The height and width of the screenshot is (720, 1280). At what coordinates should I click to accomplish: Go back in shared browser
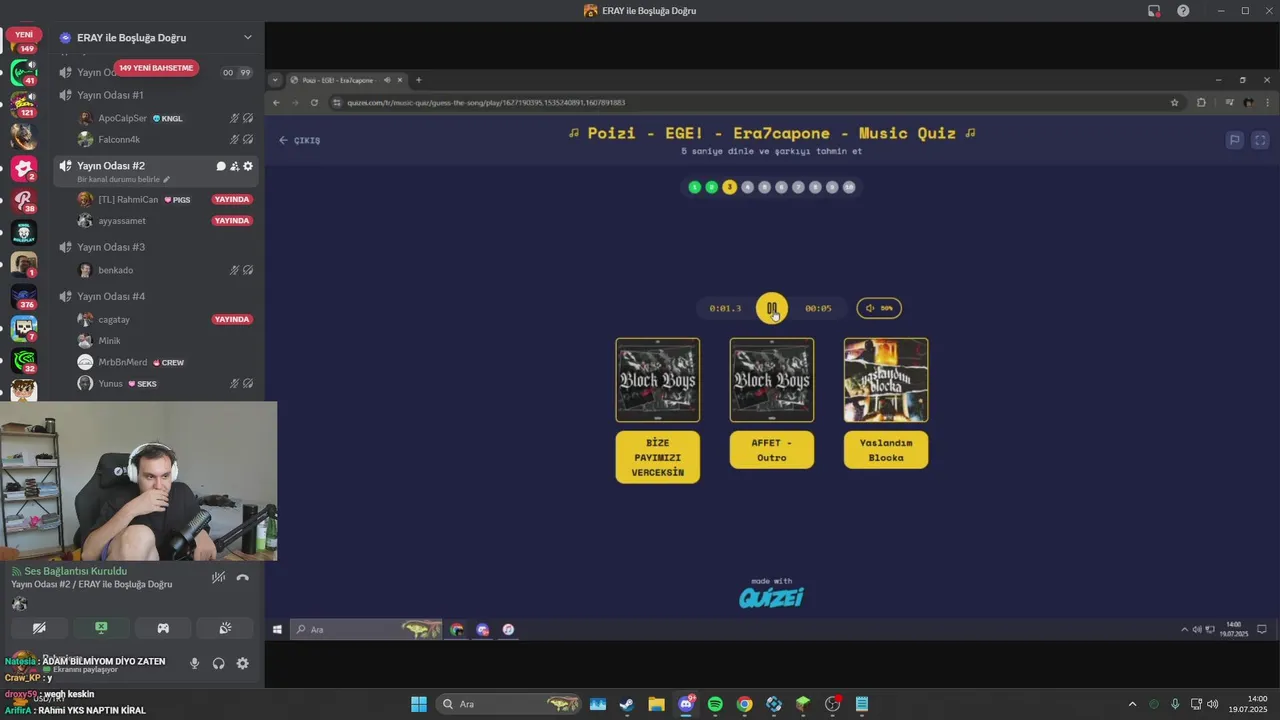[277, 102]
